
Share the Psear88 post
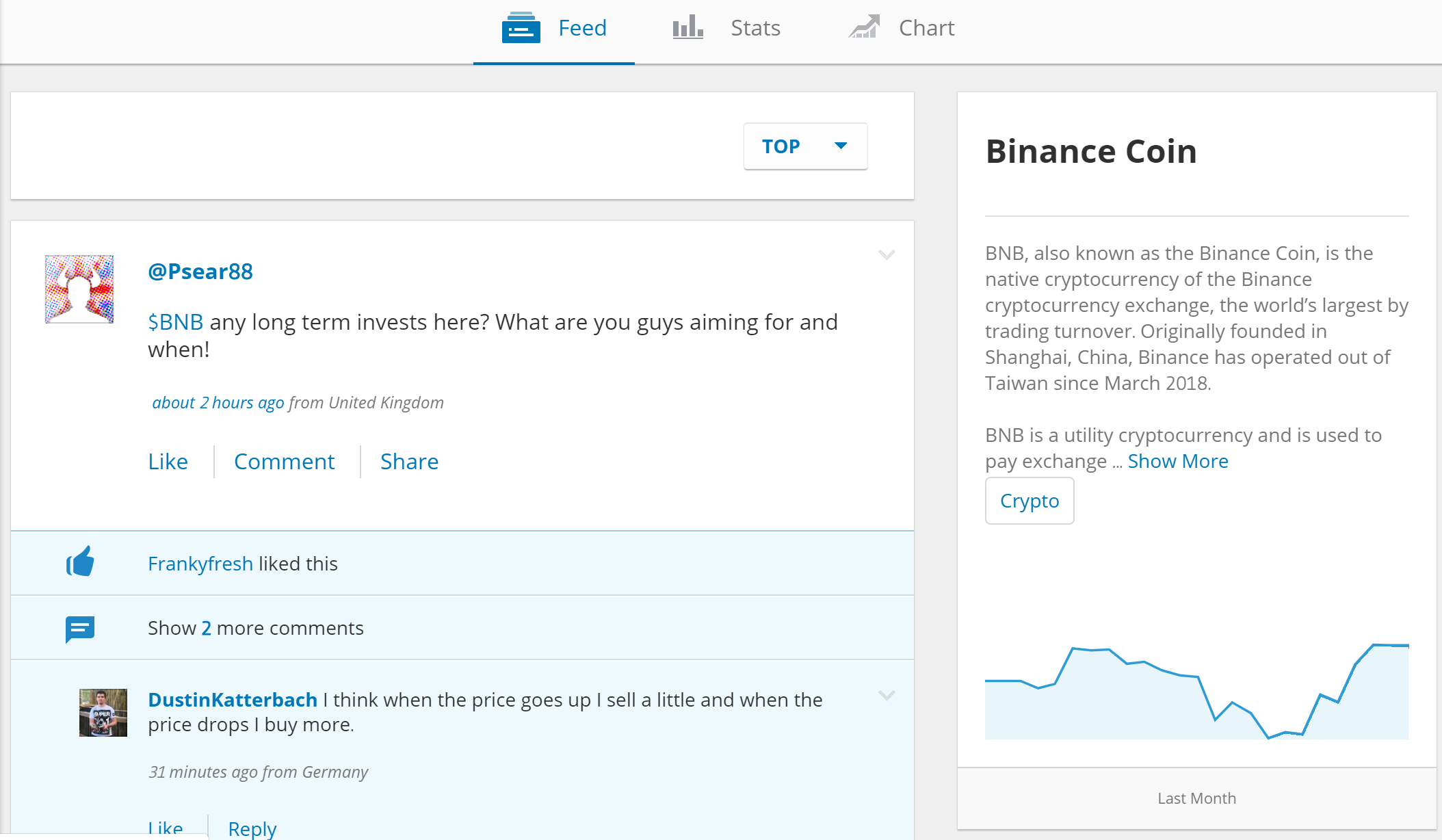410,462
